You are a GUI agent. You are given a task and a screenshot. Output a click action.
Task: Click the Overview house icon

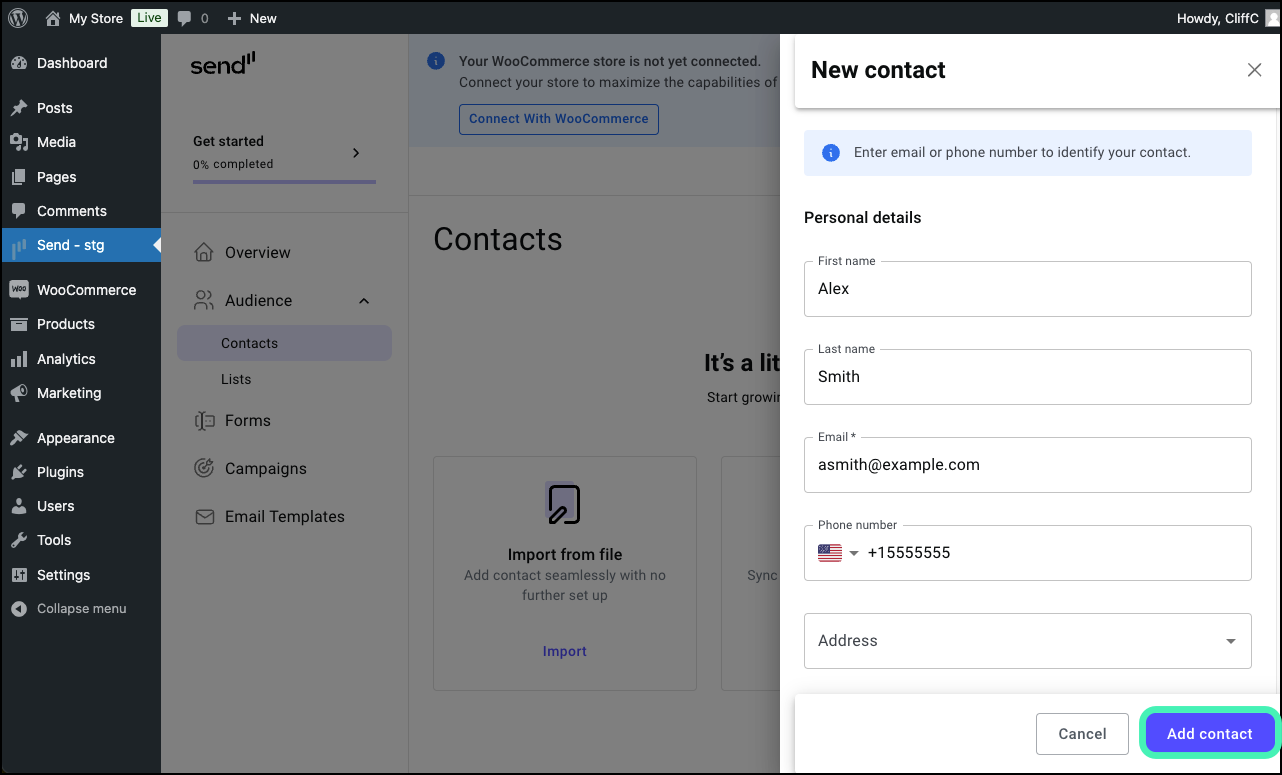coord(204,252)
